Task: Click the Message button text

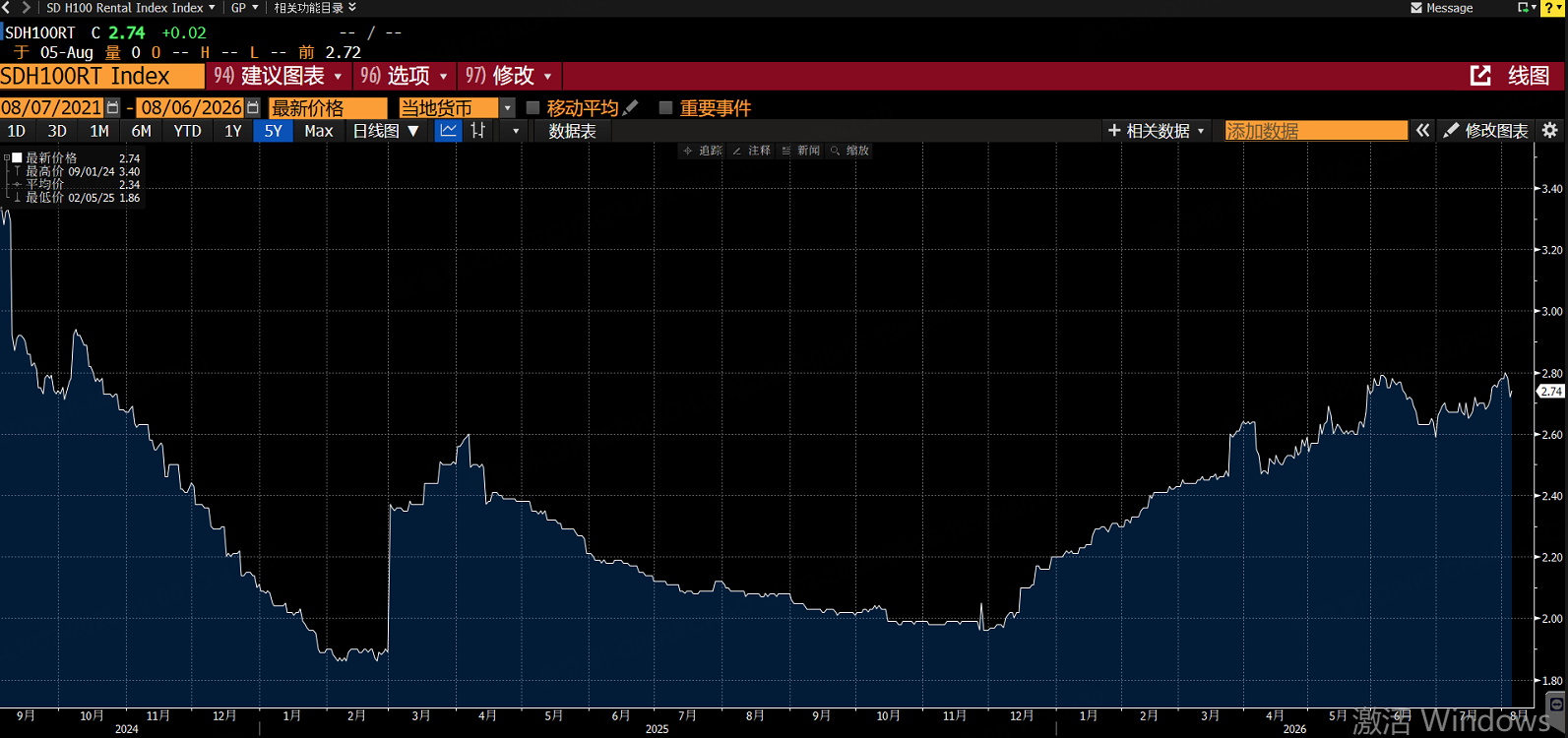Action: (1450, 8)
